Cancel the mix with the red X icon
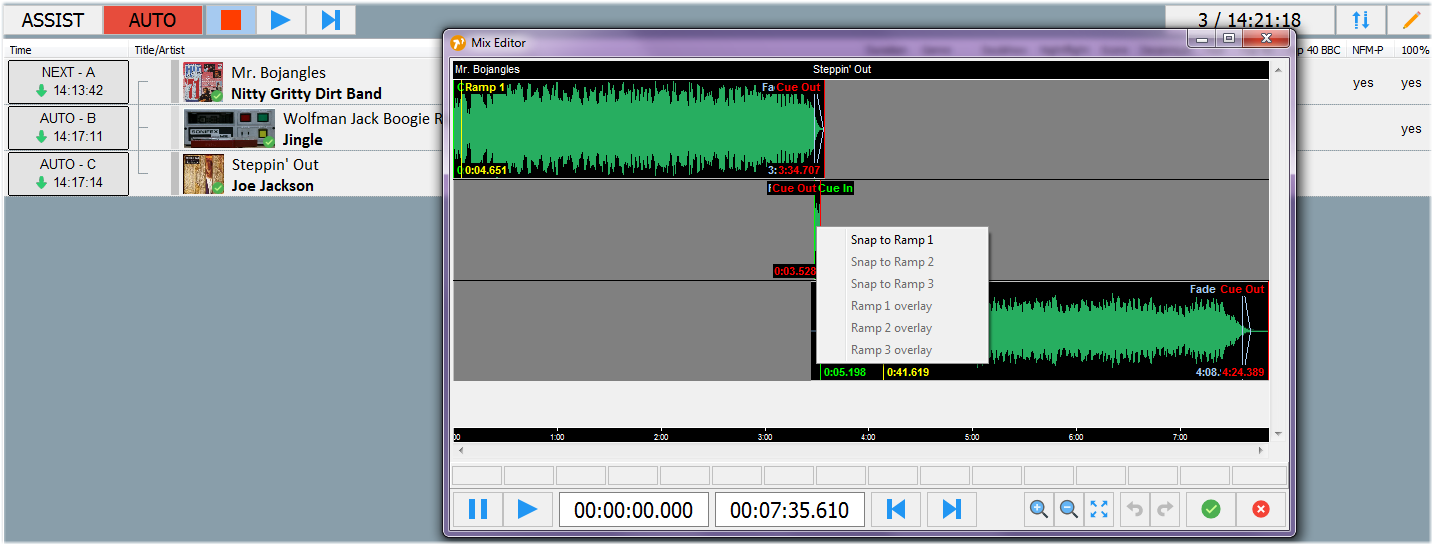This screenshot has height=545, width=1433. pyautogui.click(x=1261, y=510)
